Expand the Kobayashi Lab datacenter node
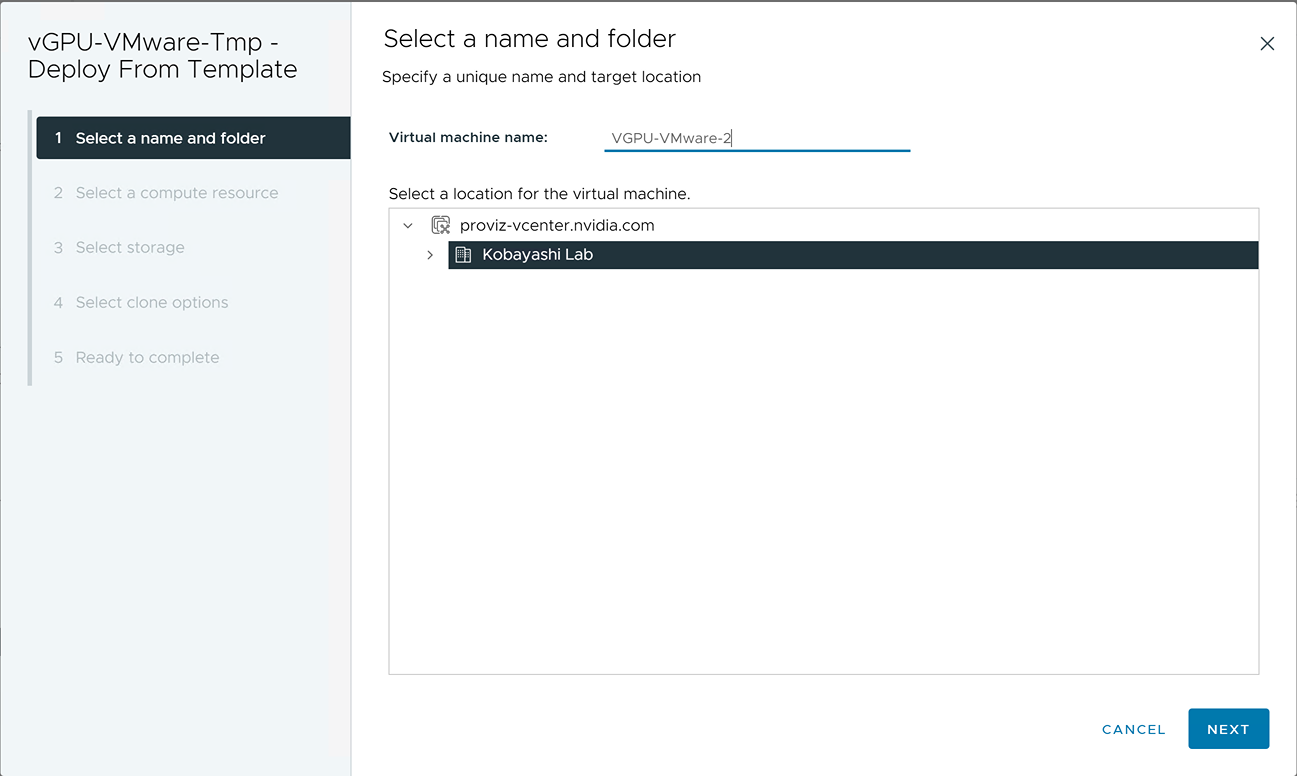 pyautogui.click(x=430, y=255)
